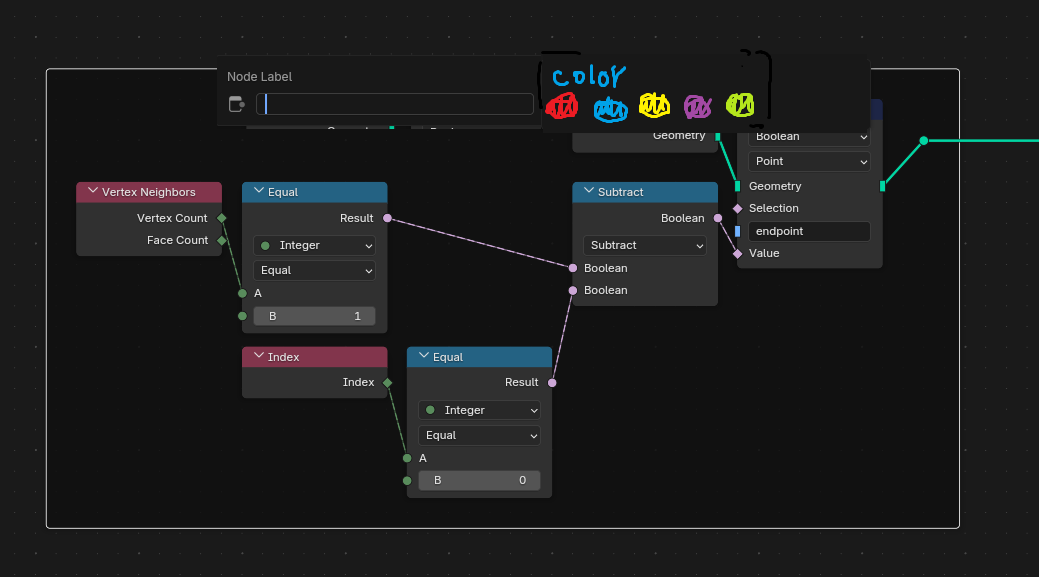This screenshot has height=577, width=1039.
Task: Click the endpoint attribute name field
Action: [810, 231]
